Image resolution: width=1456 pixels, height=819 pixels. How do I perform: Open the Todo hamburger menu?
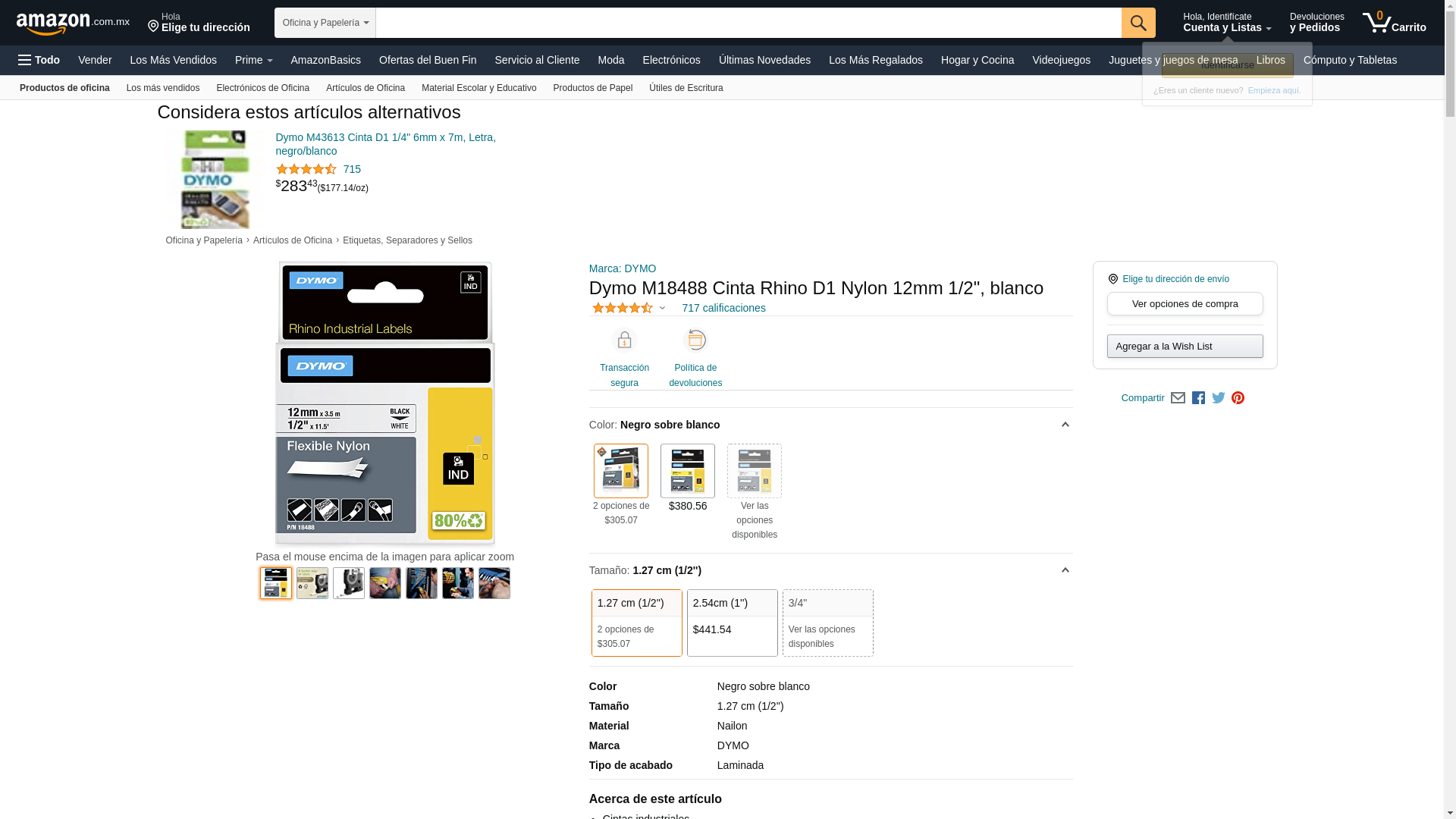tap(39, 60)
